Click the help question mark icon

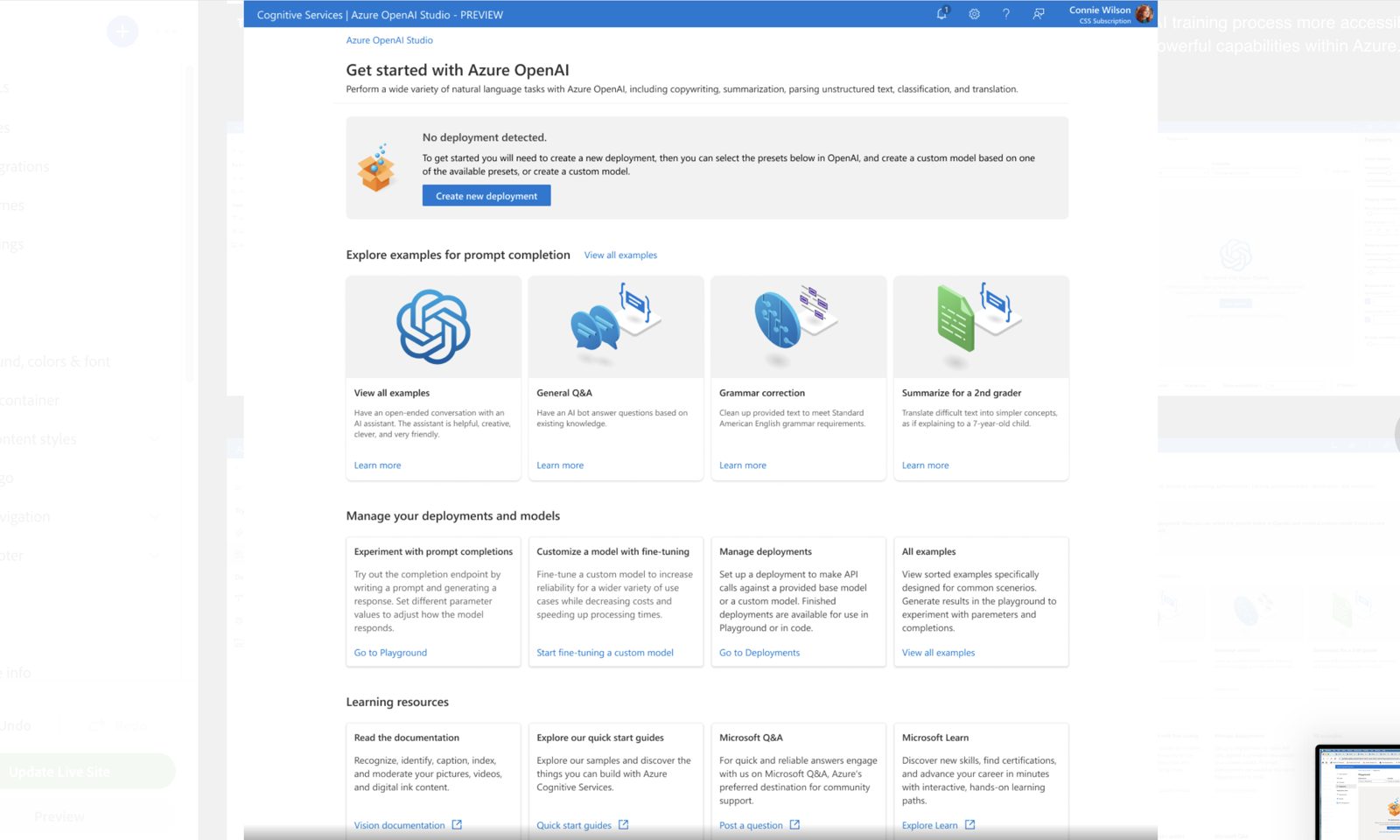coord(1006,14)
